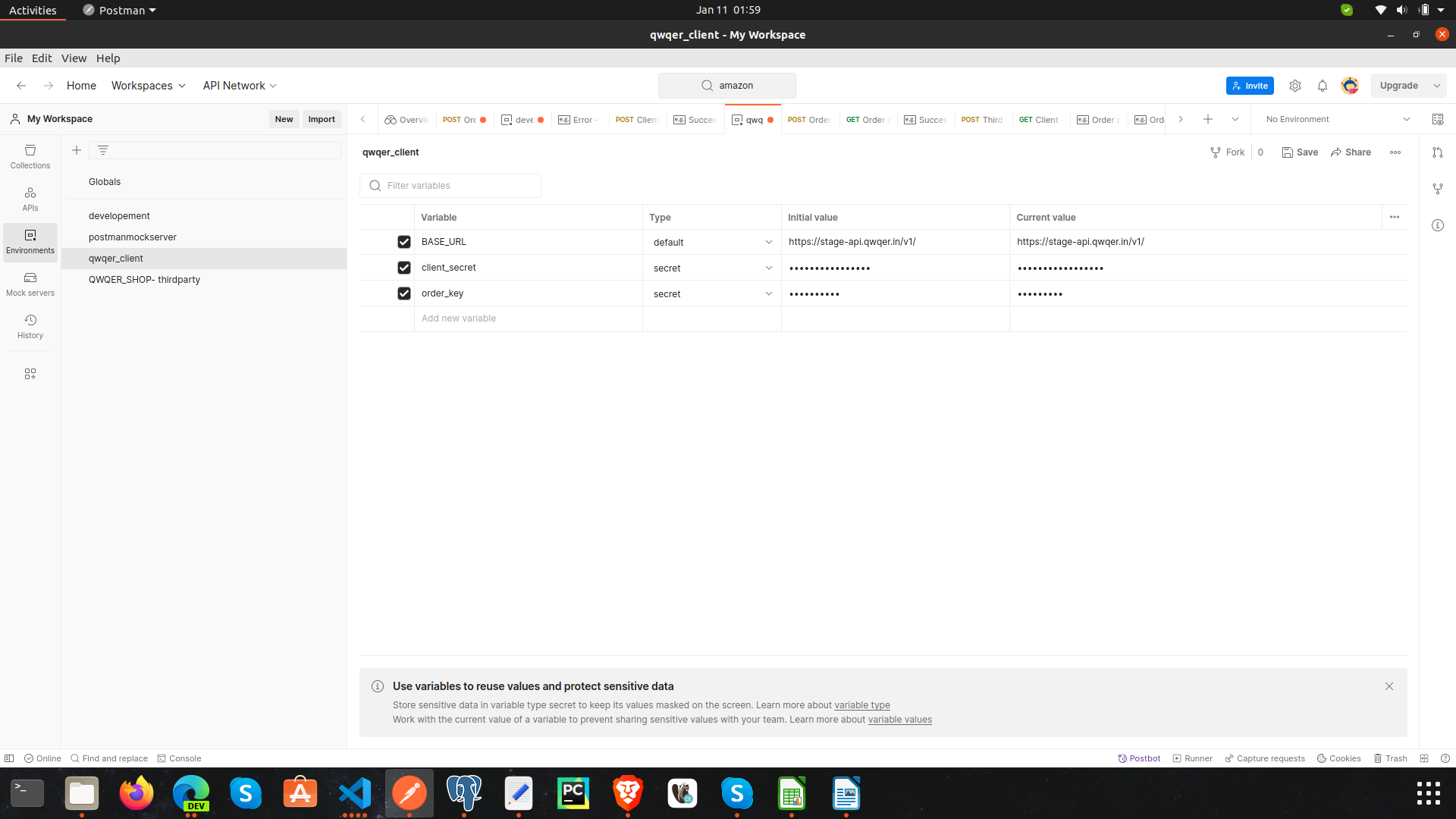Disable the client_secret variable checkbox

404,268
